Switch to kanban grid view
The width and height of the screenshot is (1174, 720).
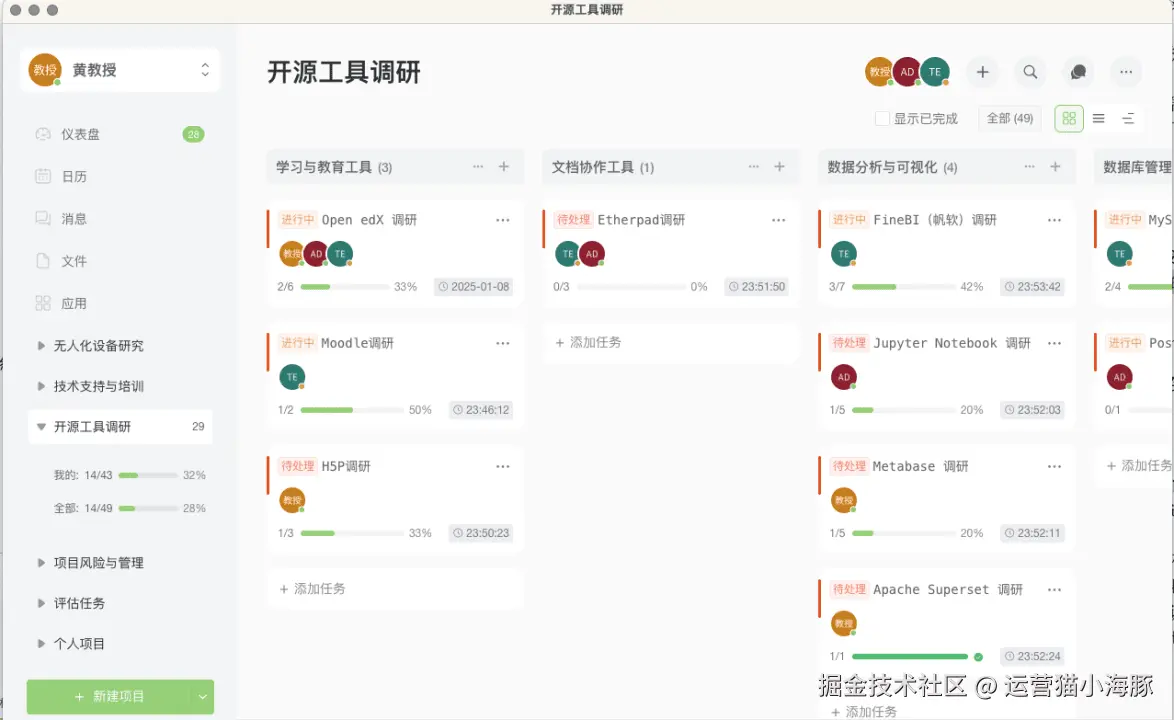pos(1068,118)
